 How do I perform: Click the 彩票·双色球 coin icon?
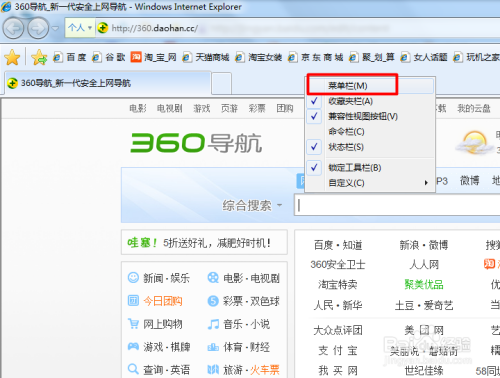[213, 301]
